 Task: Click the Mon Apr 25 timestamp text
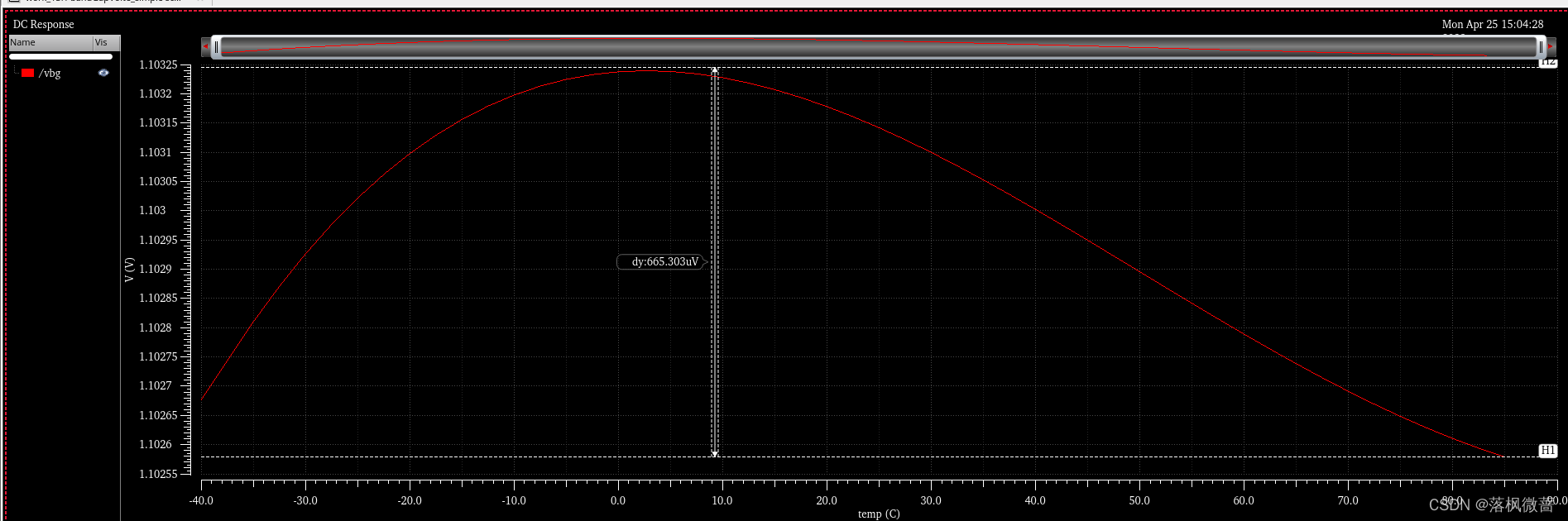1492,25
